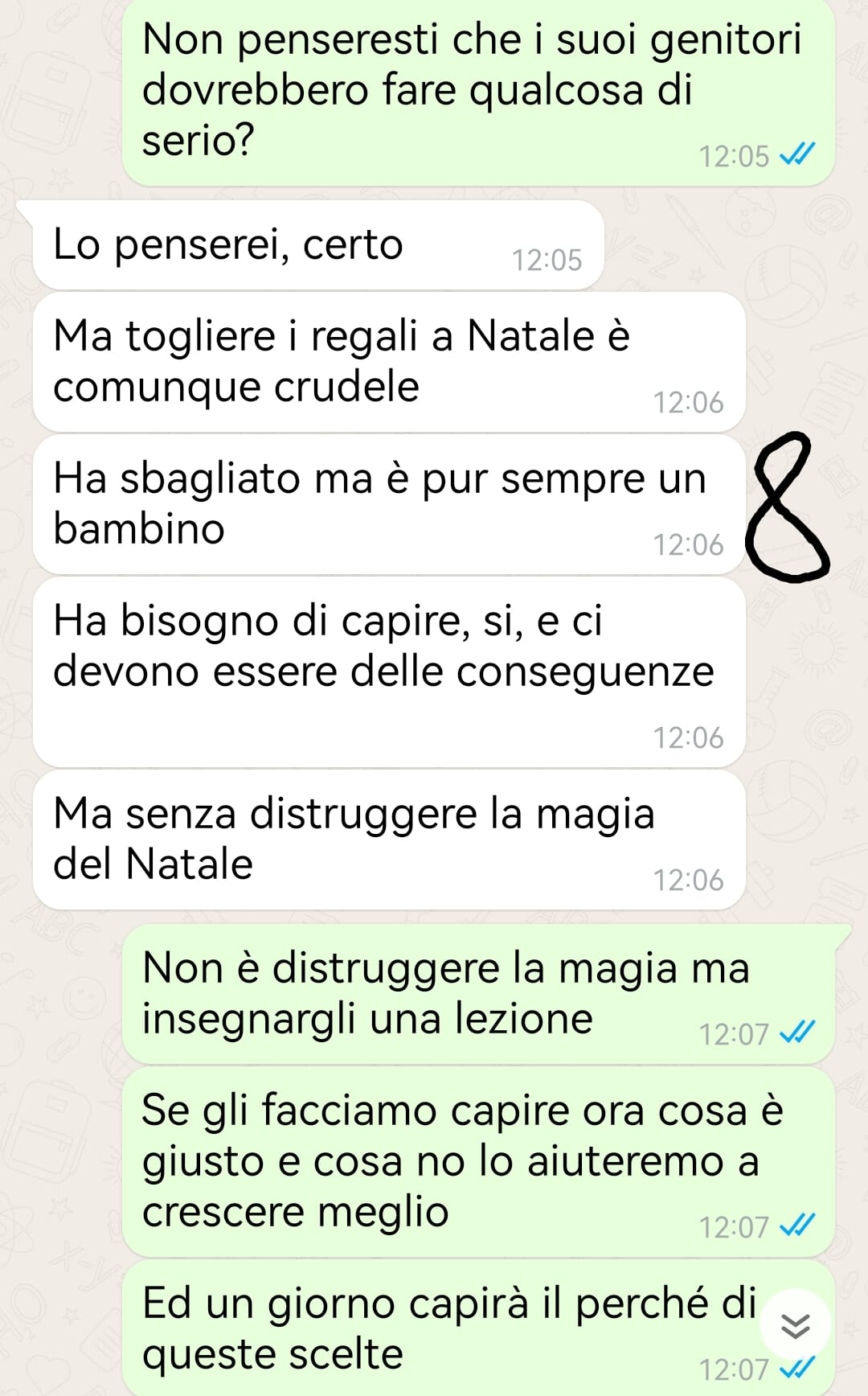Tap the 12:06 timestamp under 'delle conseguenze'
Image resolution: width=868 pixels, height=1396 pixels.
[x=688, y=738]
